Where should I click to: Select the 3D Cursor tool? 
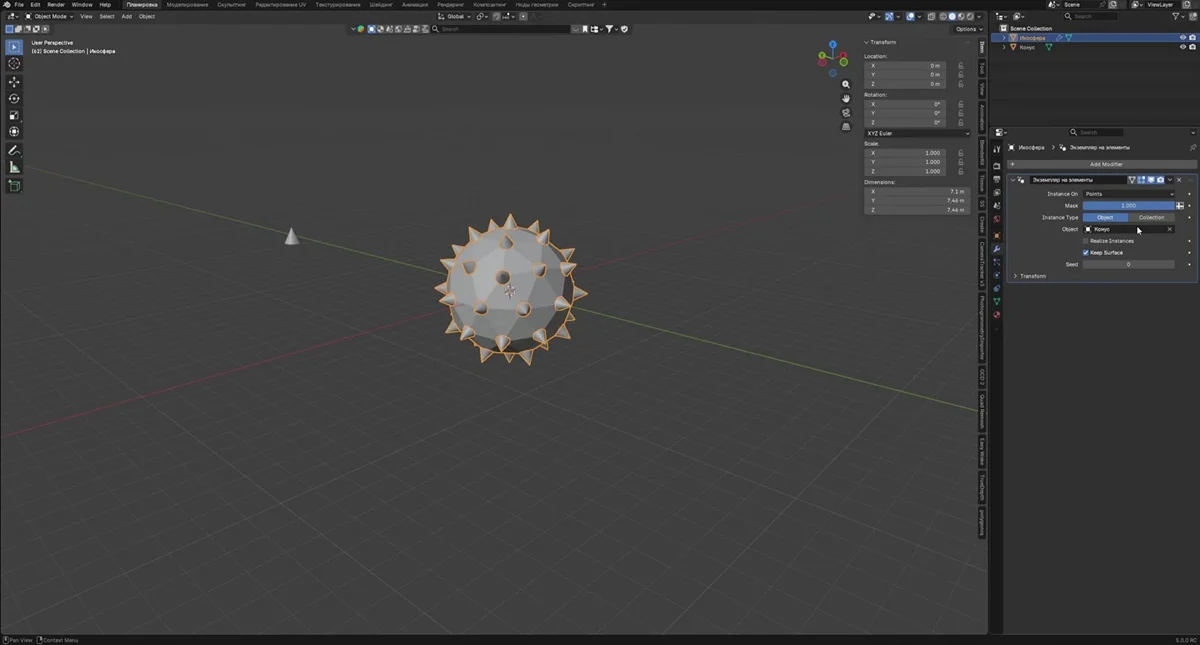click(14, 64)
